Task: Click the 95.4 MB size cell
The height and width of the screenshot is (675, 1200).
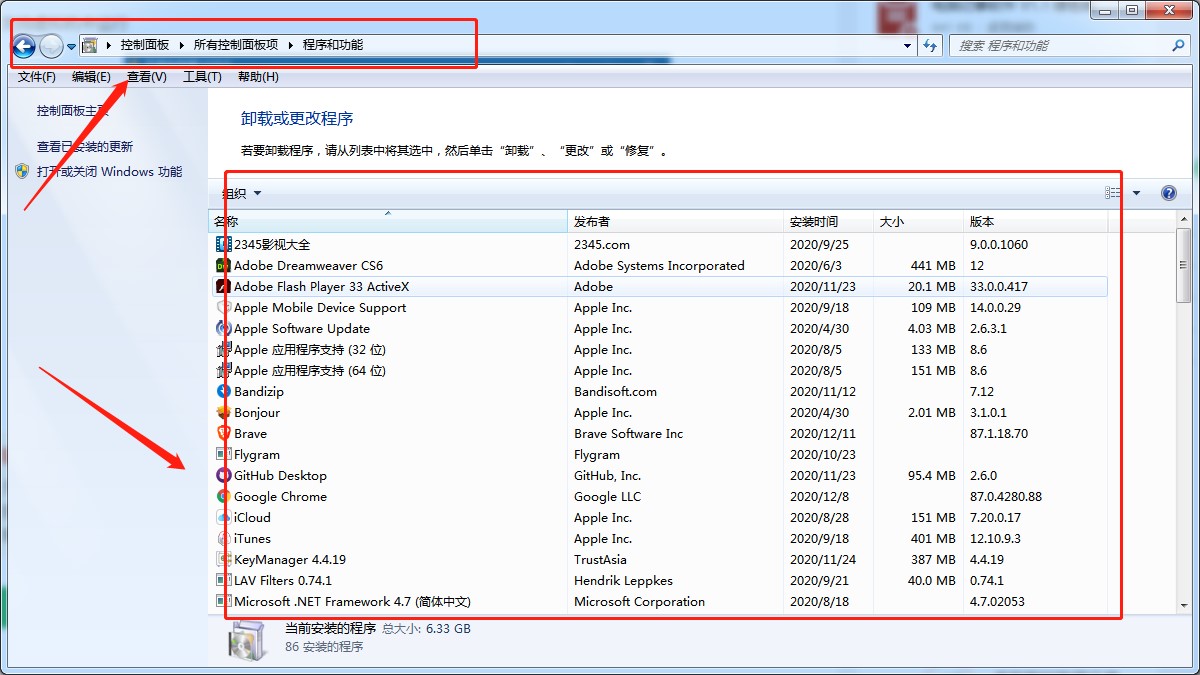Action: tap(932, 475)
